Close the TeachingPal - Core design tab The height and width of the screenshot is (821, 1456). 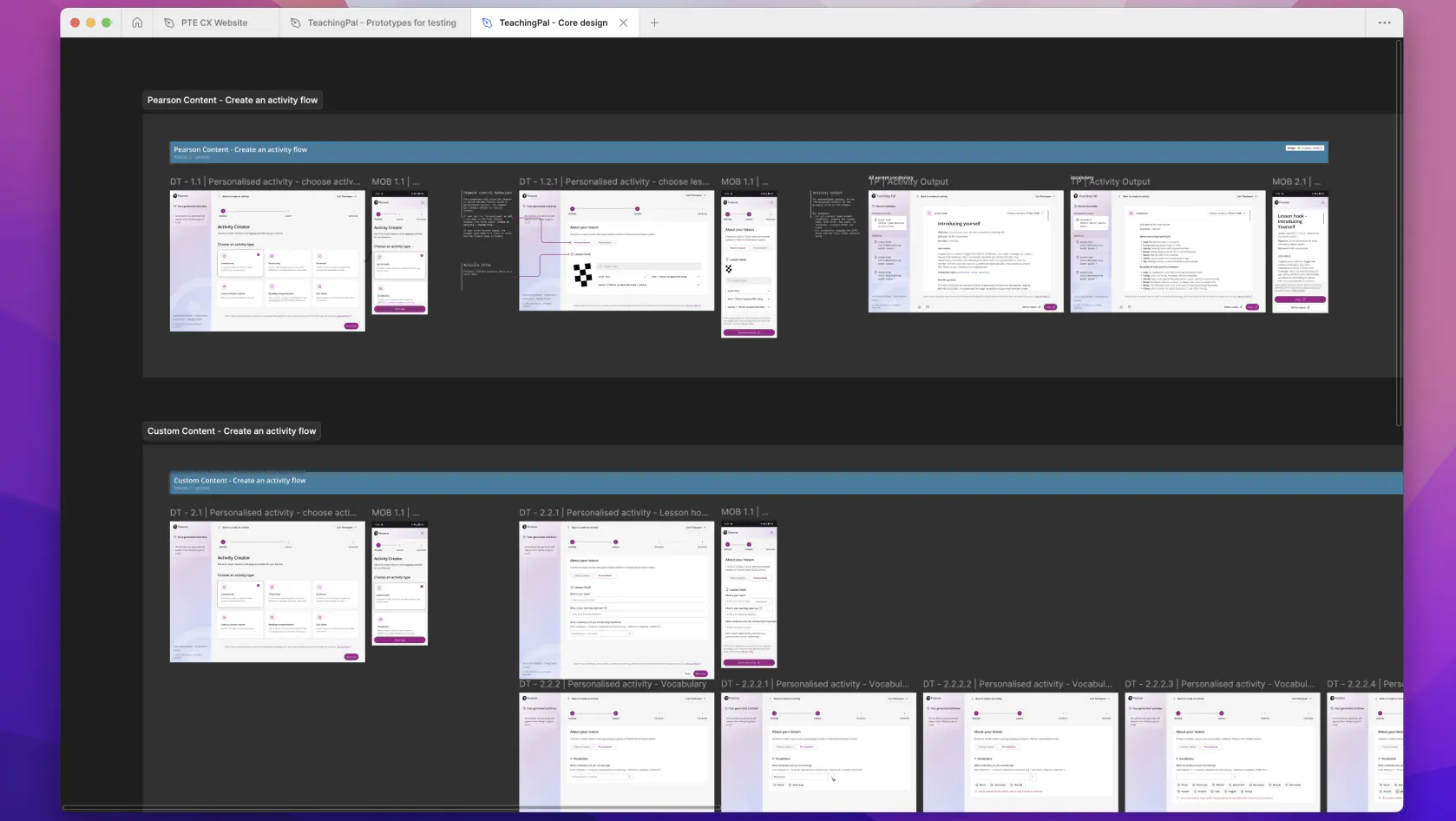tap(623, 23)
